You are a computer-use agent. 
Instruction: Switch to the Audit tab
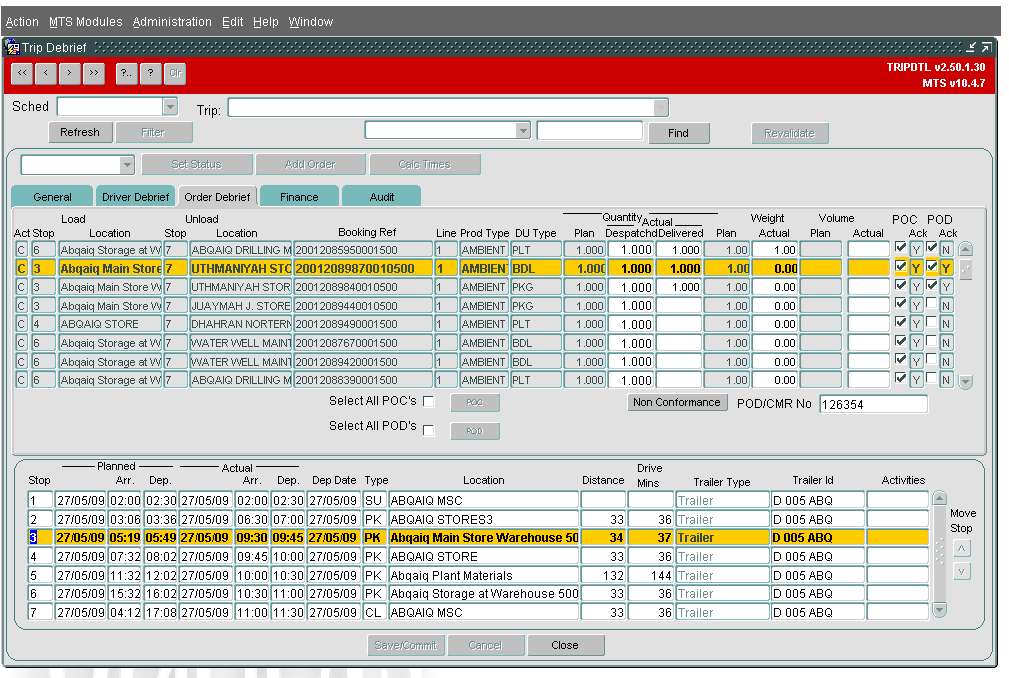[x=382, y=197]
